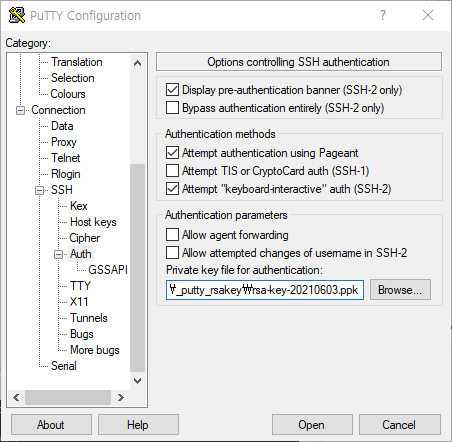Image resolution: width=452 pixels, height=442 pixels.
Task: Open the Host keys category
Action: point(93,222)
